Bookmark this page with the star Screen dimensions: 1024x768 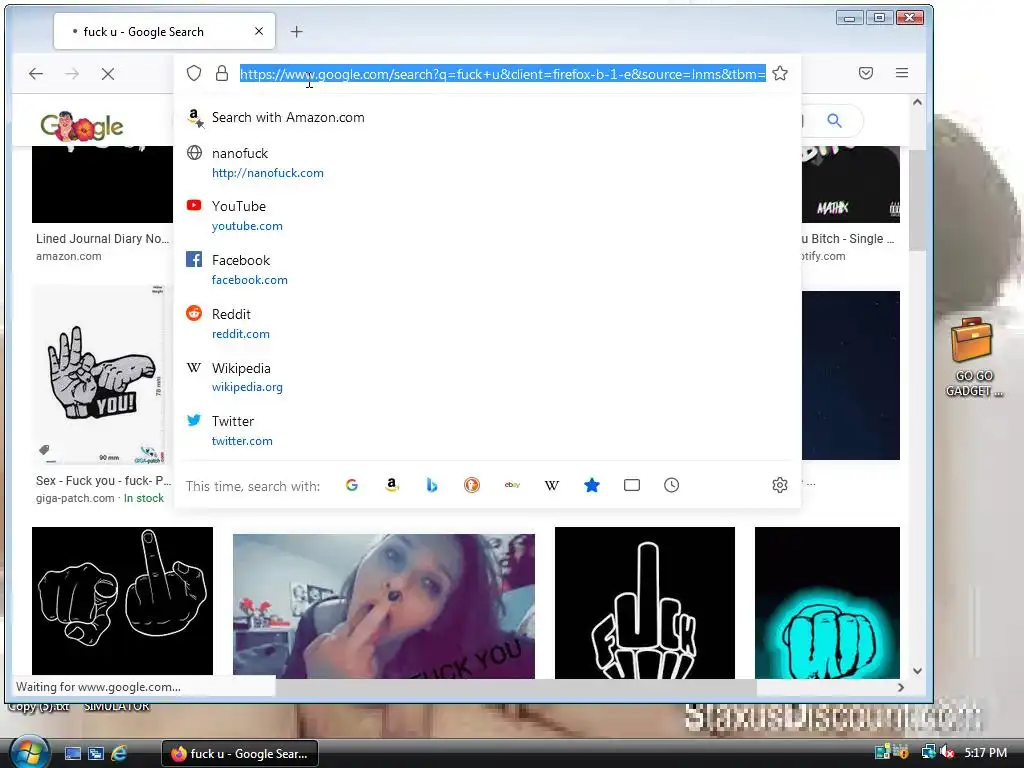[x=780, y=73]
